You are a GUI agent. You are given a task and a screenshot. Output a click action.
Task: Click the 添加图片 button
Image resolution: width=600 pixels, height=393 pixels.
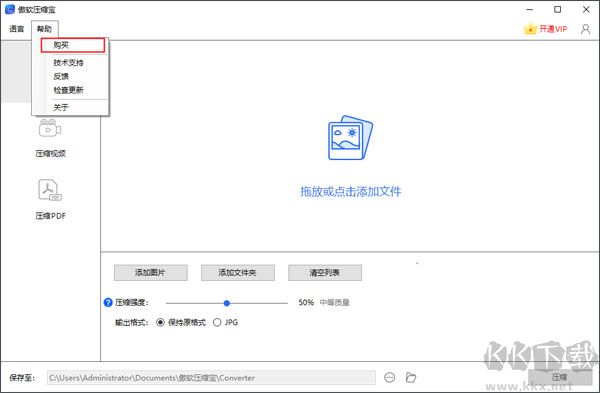tap(151, 272)
